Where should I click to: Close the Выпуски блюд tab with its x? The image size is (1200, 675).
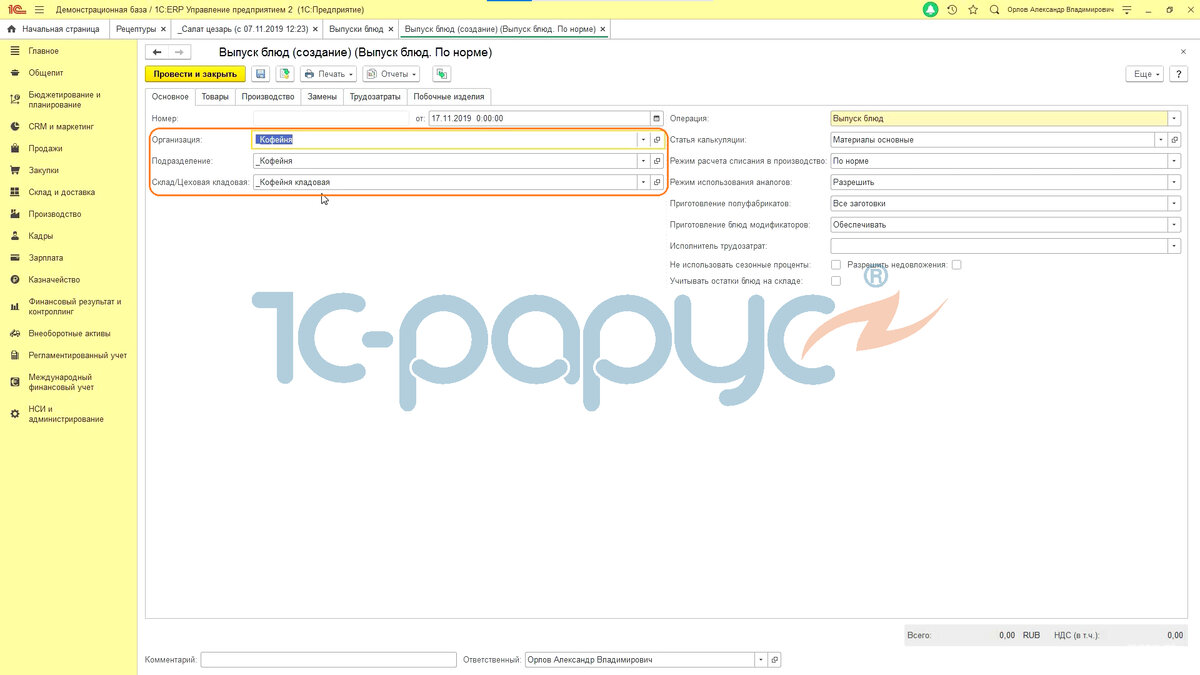click(x=392, y=29)
